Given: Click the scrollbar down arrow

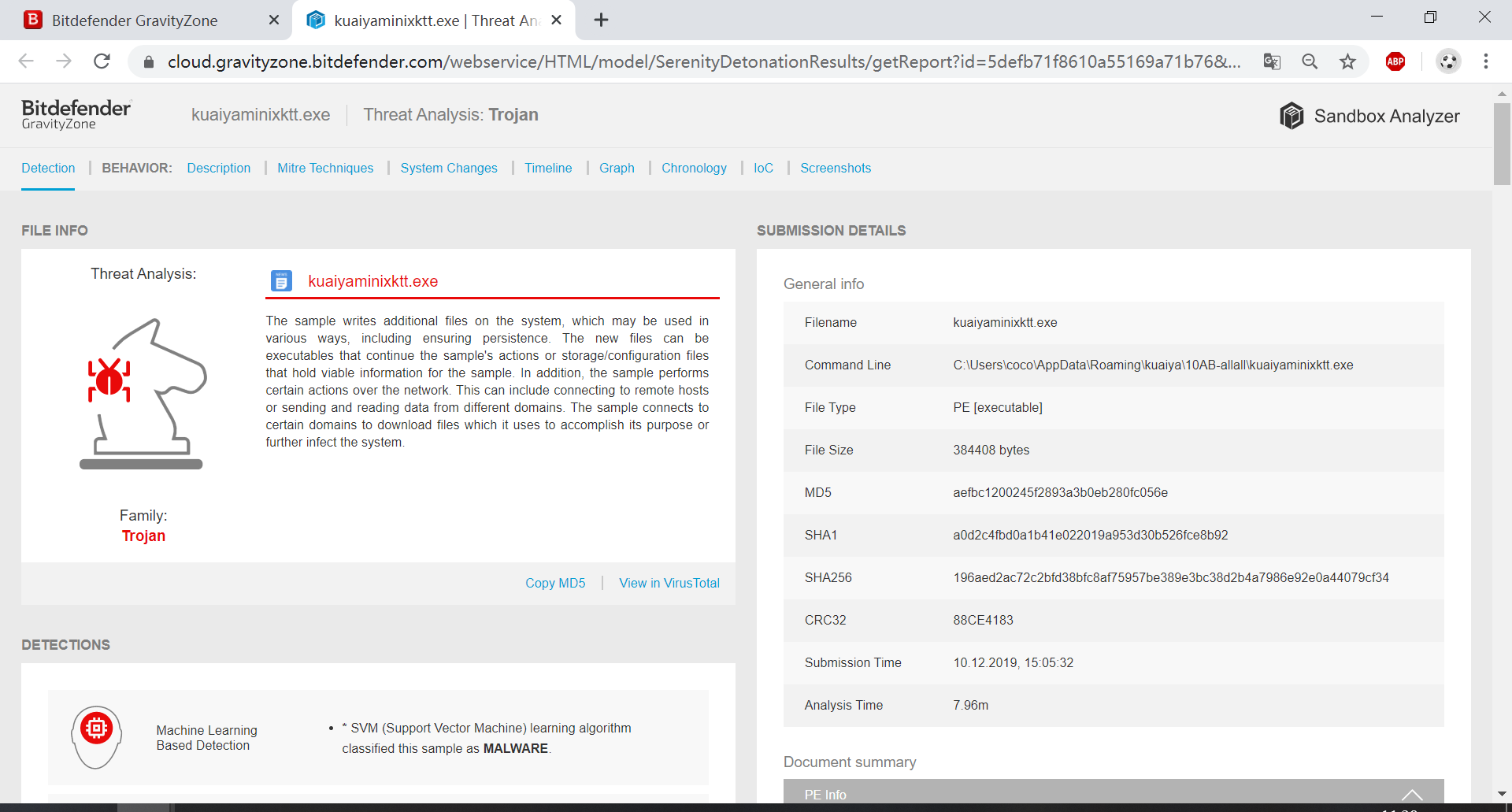Looking at the screenshot, I should tap(1502, 794).
